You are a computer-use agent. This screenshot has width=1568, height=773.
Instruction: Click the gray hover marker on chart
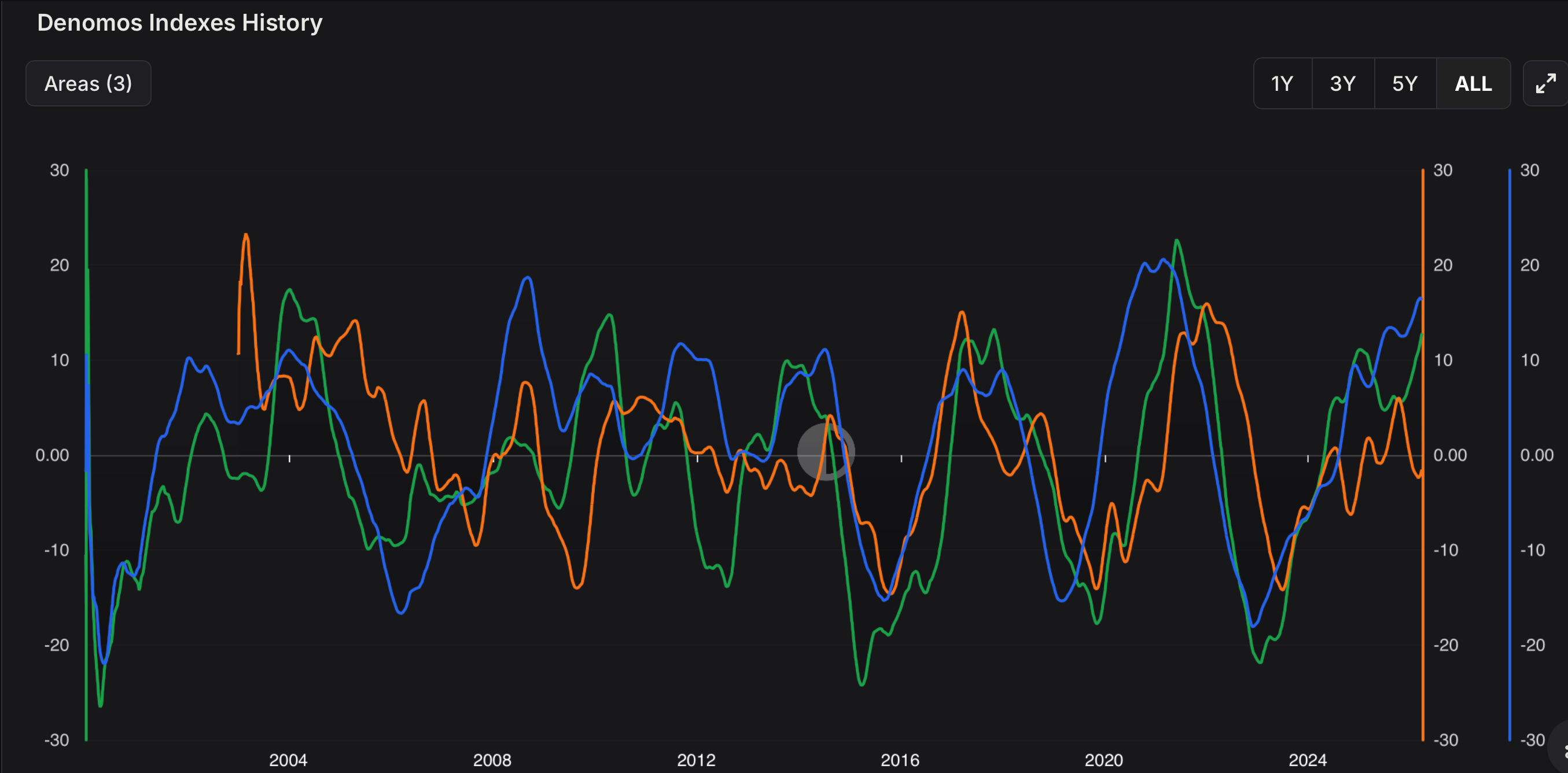tap(826, 452)
